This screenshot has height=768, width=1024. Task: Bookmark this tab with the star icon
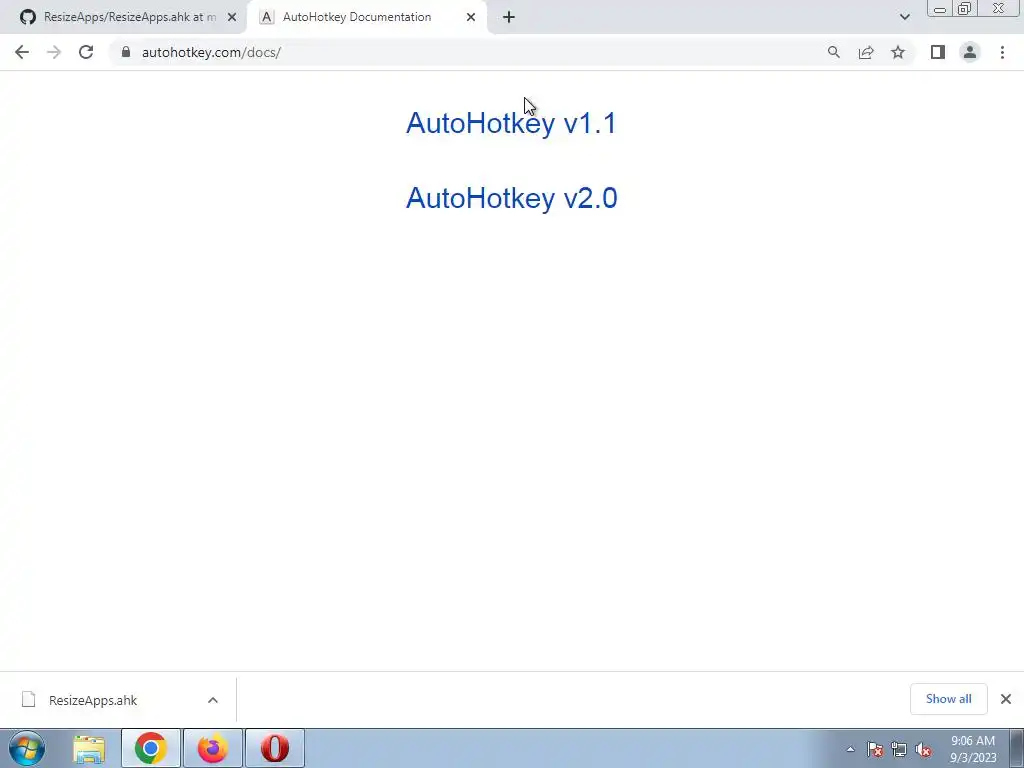(x=898, y=52)
